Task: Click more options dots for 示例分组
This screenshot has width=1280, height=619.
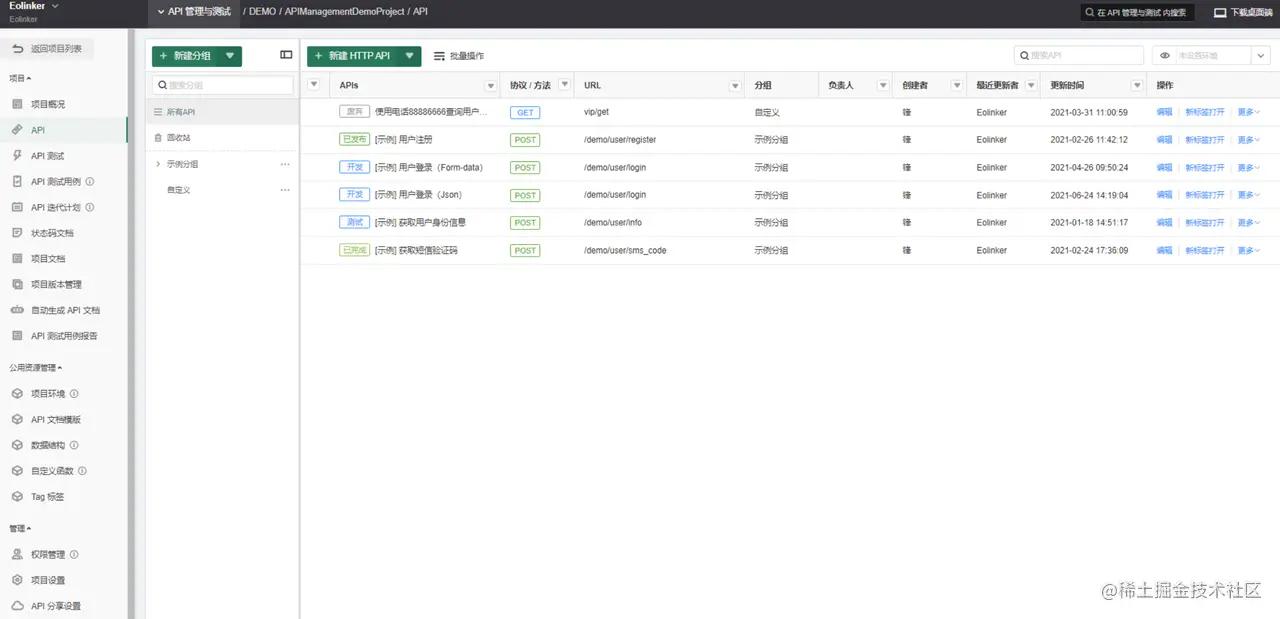Action: pyautogui.click(x=285, y=164)
